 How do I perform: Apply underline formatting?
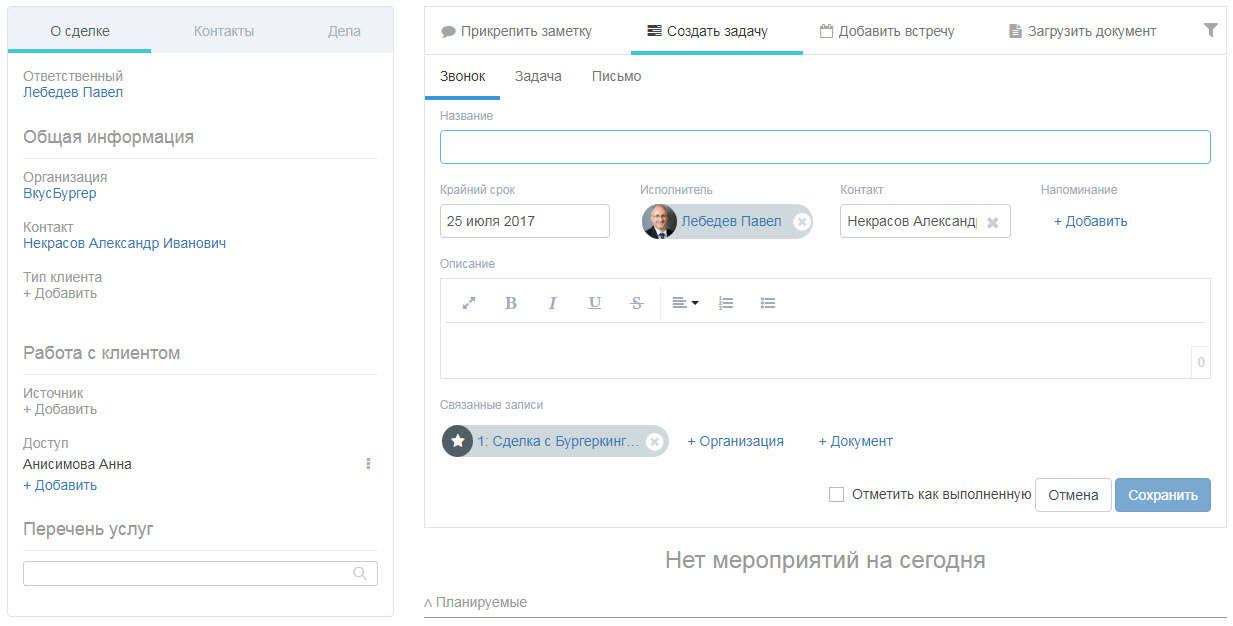click(595, 303)
